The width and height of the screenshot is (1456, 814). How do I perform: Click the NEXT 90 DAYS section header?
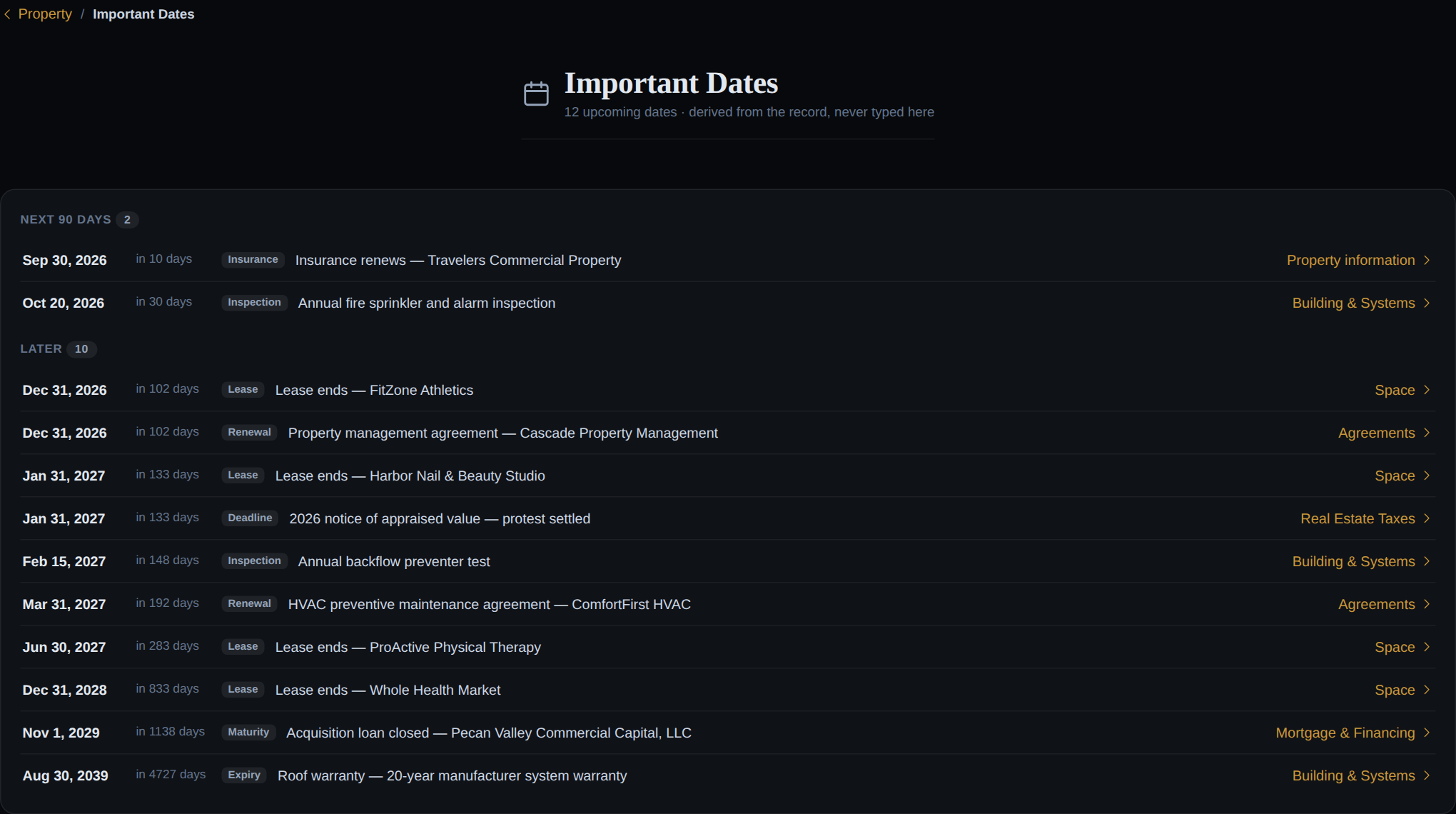[66, 220]
